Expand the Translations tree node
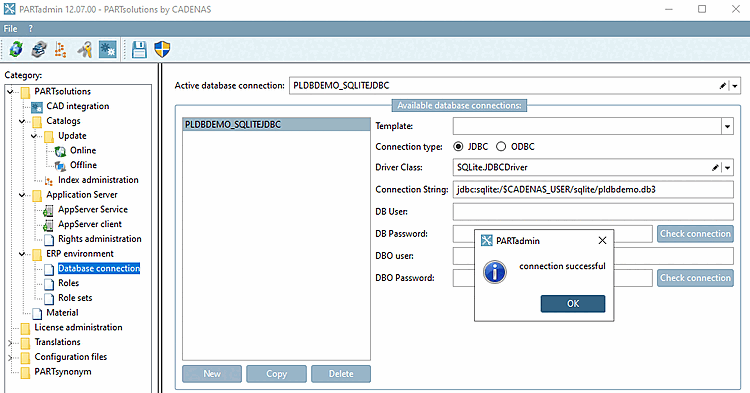The height and width of the screenshot is (393, 750). pyautogui.click(x=10, y=342)
